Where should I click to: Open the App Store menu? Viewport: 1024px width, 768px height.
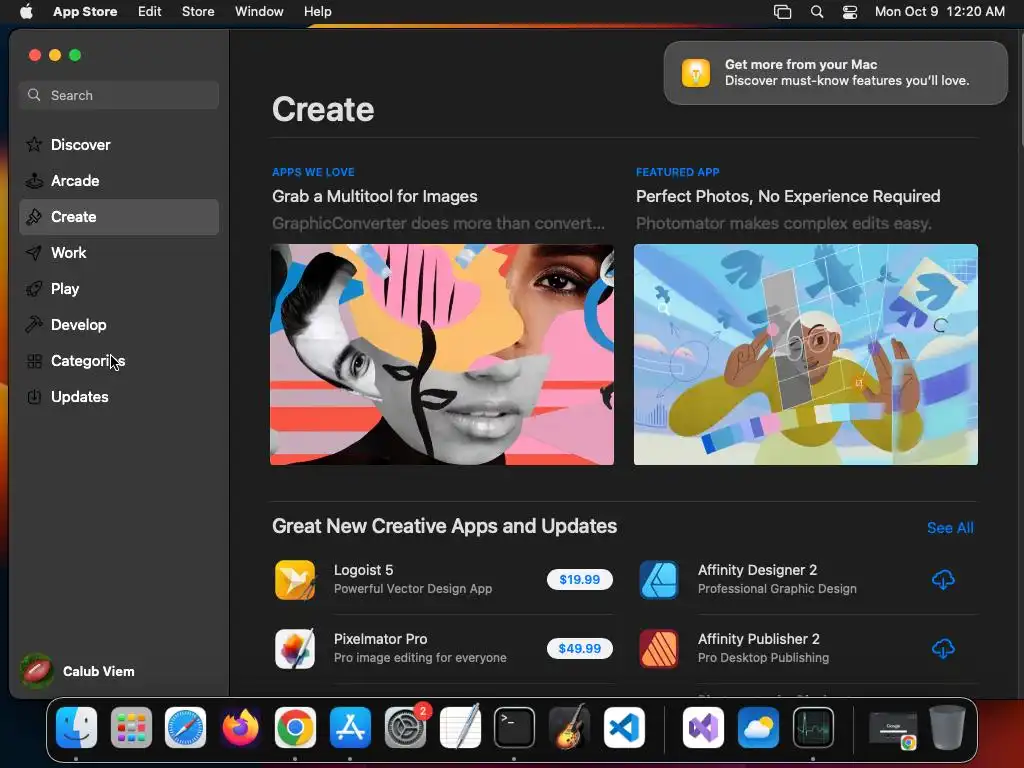[85, 11]
